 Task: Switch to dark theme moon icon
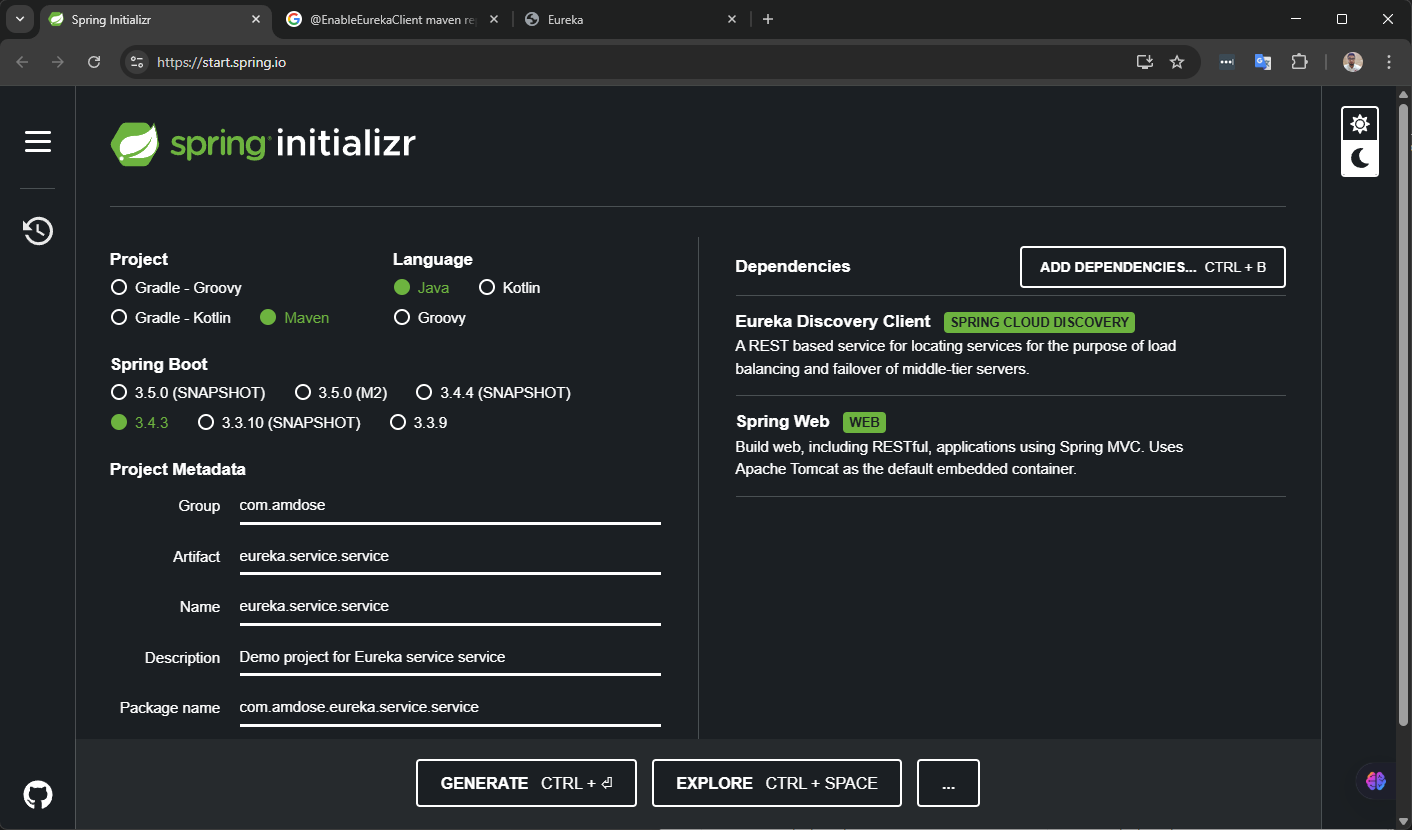[x=1360, y=158]
